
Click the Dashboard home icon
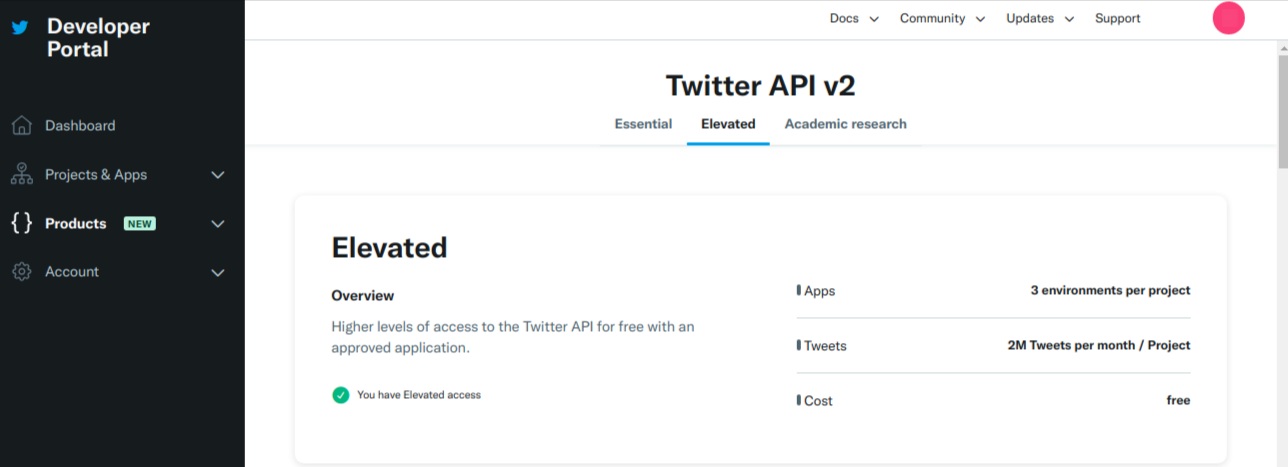click(x=21, y=126)
